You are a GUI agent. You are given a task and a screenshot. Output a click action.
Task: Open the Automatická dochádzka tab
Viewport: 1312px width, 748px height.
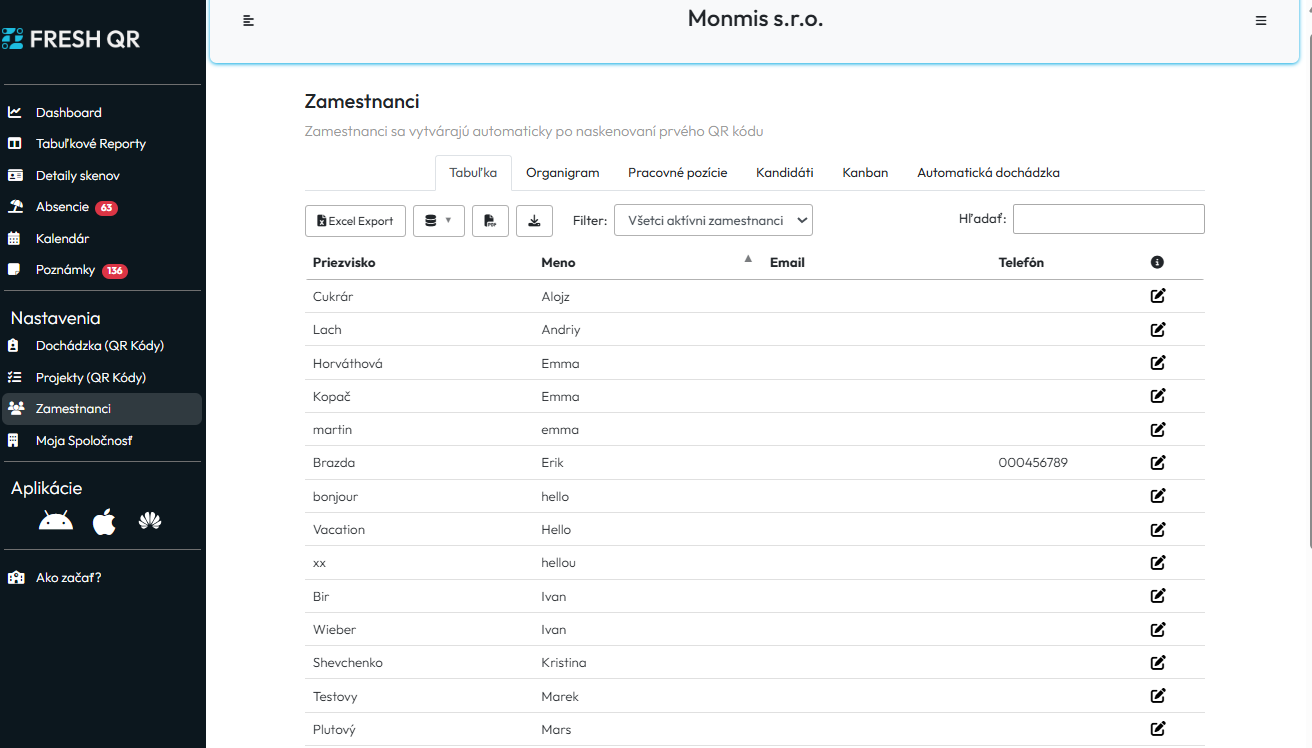tap(988, 173)
